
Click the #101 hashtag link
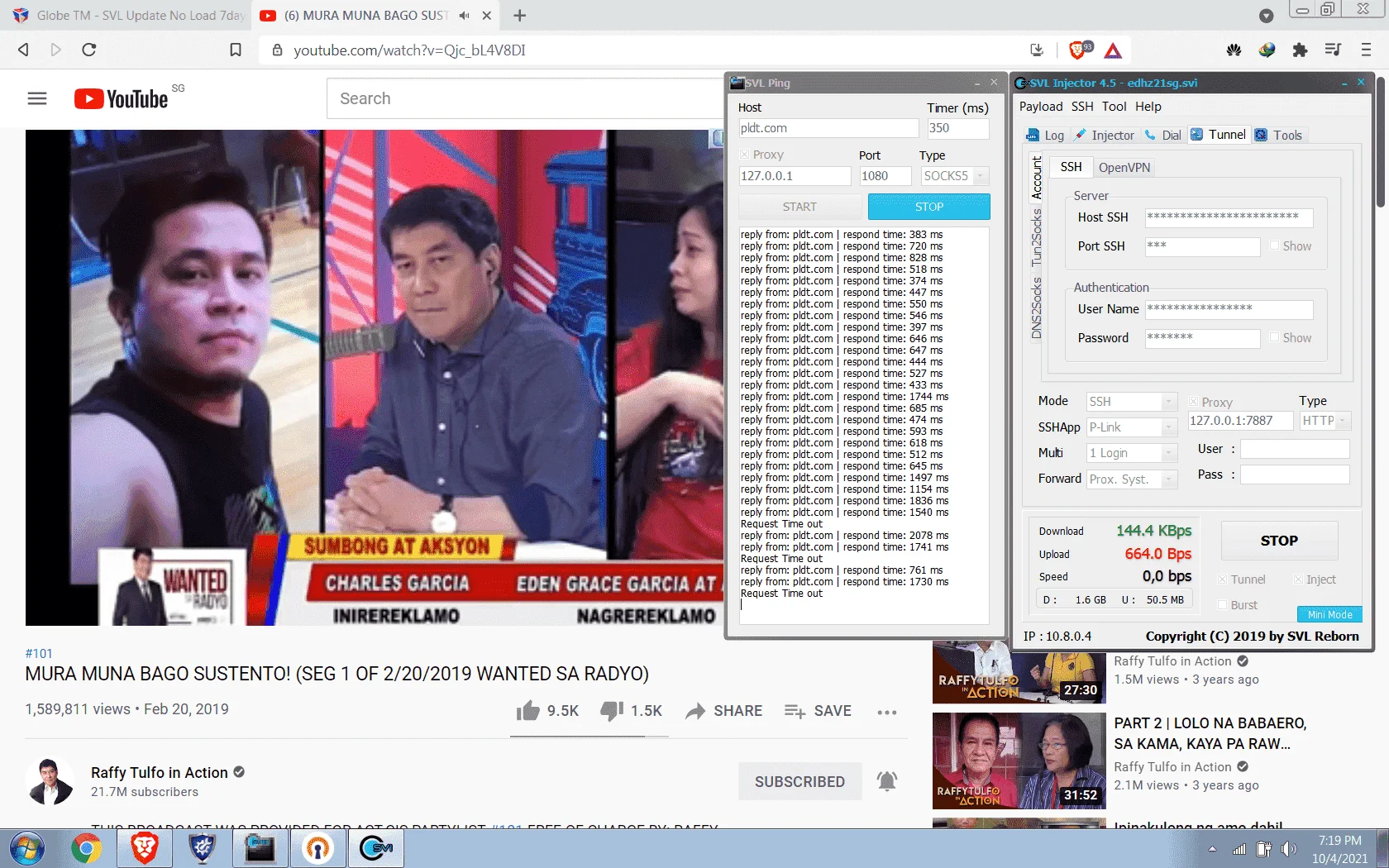(x=39, y=653)
